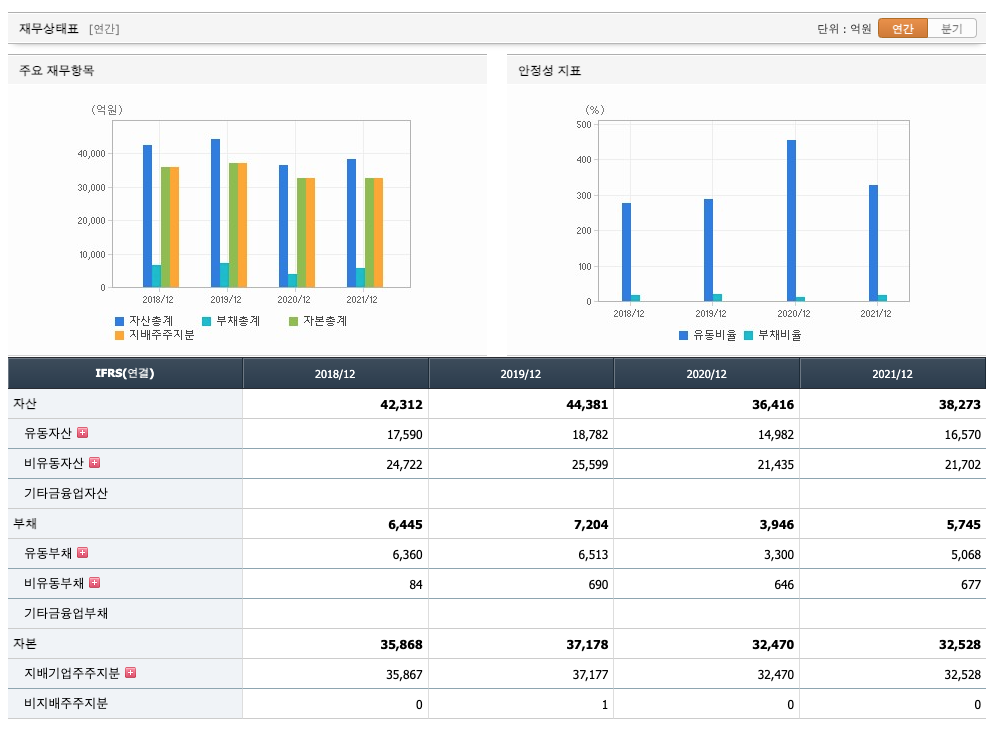The image size is (993, 734).
Task: Select the 2020/12 table column header
Action: tap(707, 374)
